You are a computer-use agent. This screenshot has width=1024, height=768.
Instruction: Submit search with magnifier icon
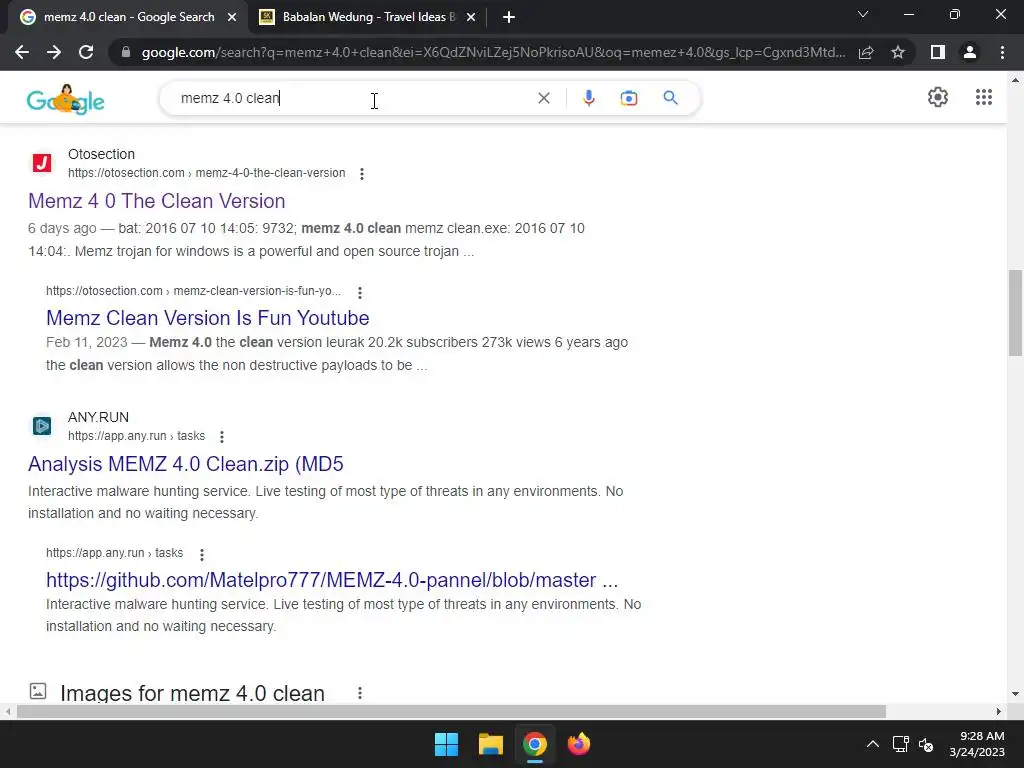coord(670,98)
